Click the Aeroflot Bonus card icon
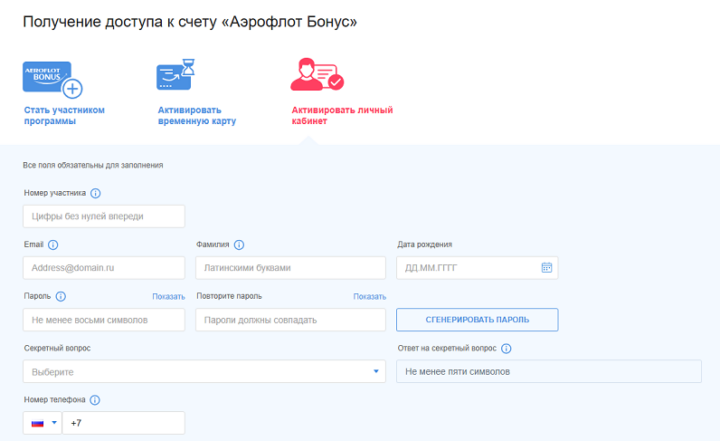The image size is (720, 441). tap(52, 79)
